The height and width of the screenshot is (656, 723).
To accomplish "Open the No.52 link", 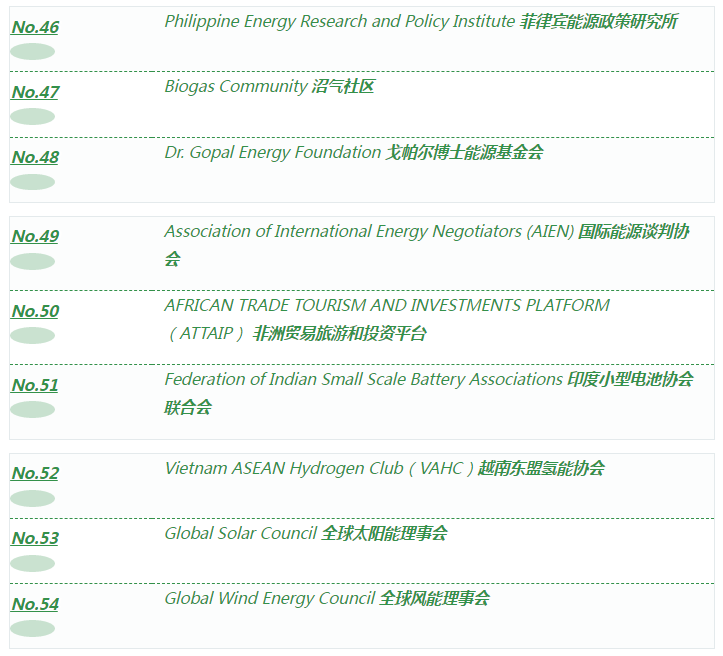I will 35,473.
